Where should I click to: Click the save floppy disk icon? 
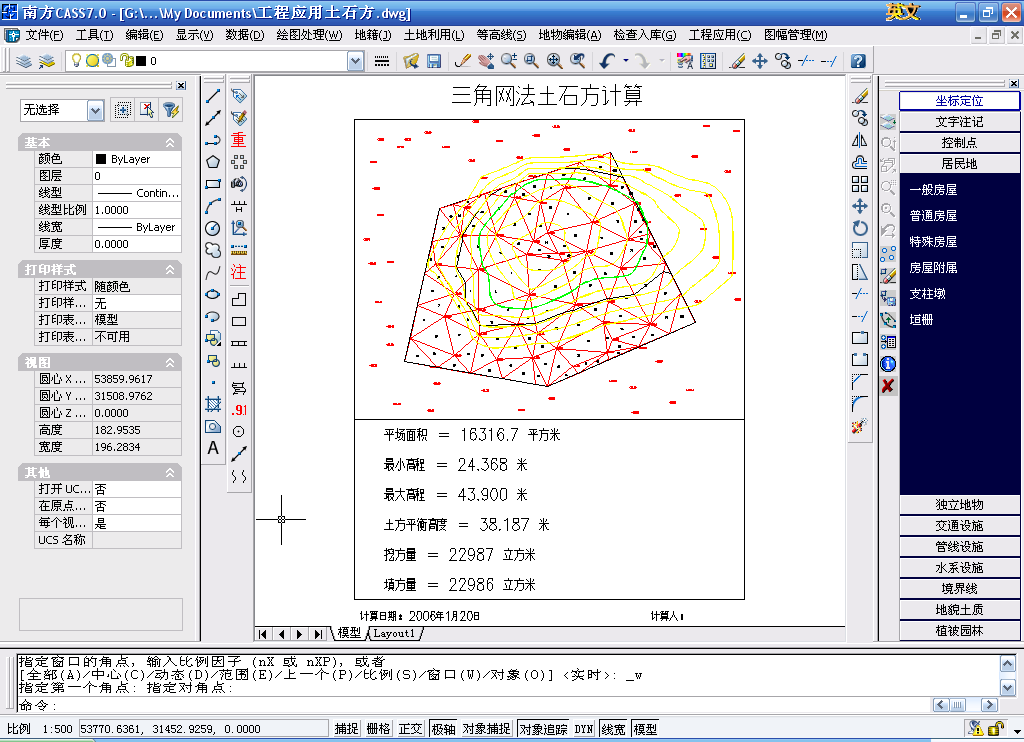pos(434,61)
